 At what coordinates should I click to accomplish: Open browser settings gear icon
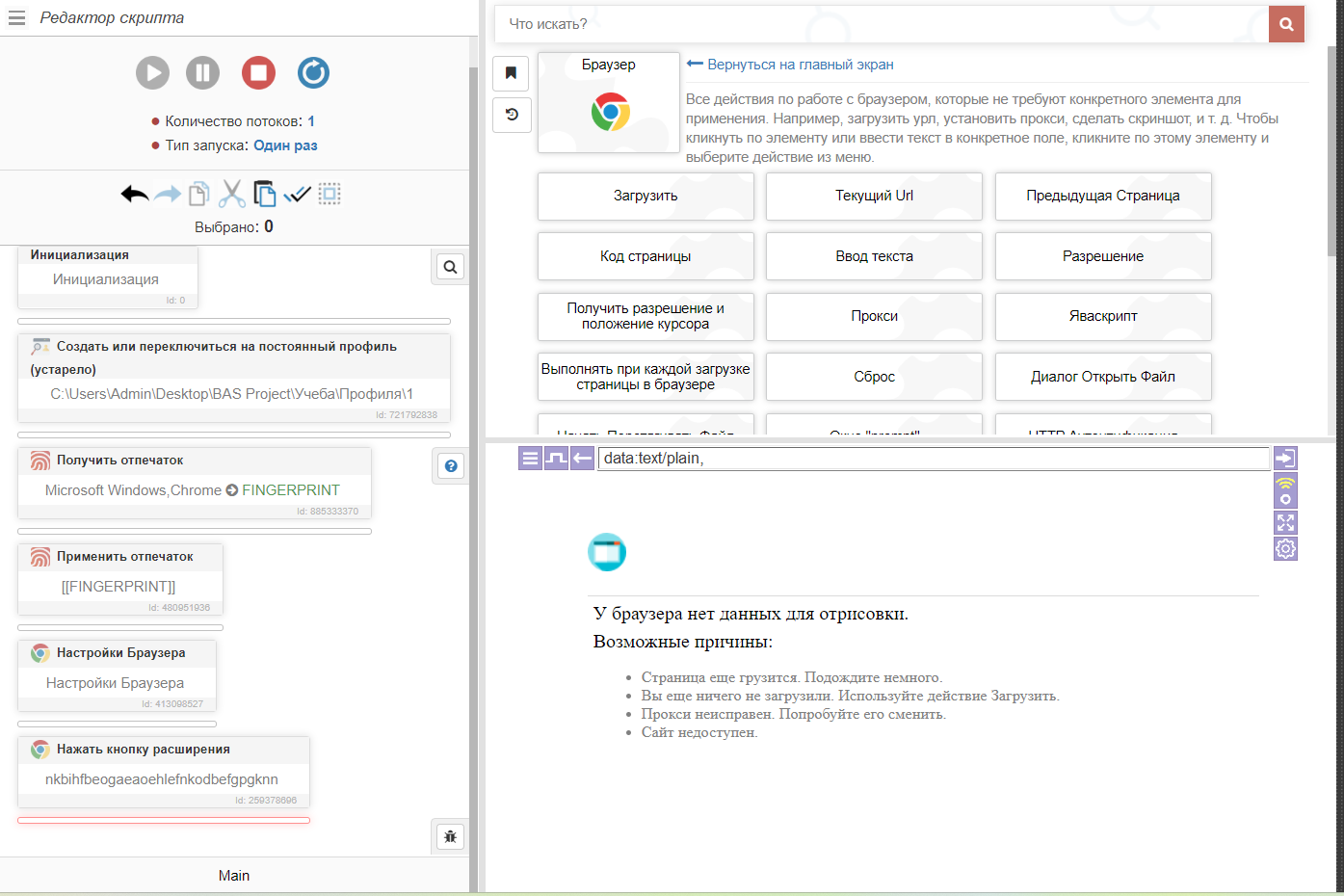1285,549
